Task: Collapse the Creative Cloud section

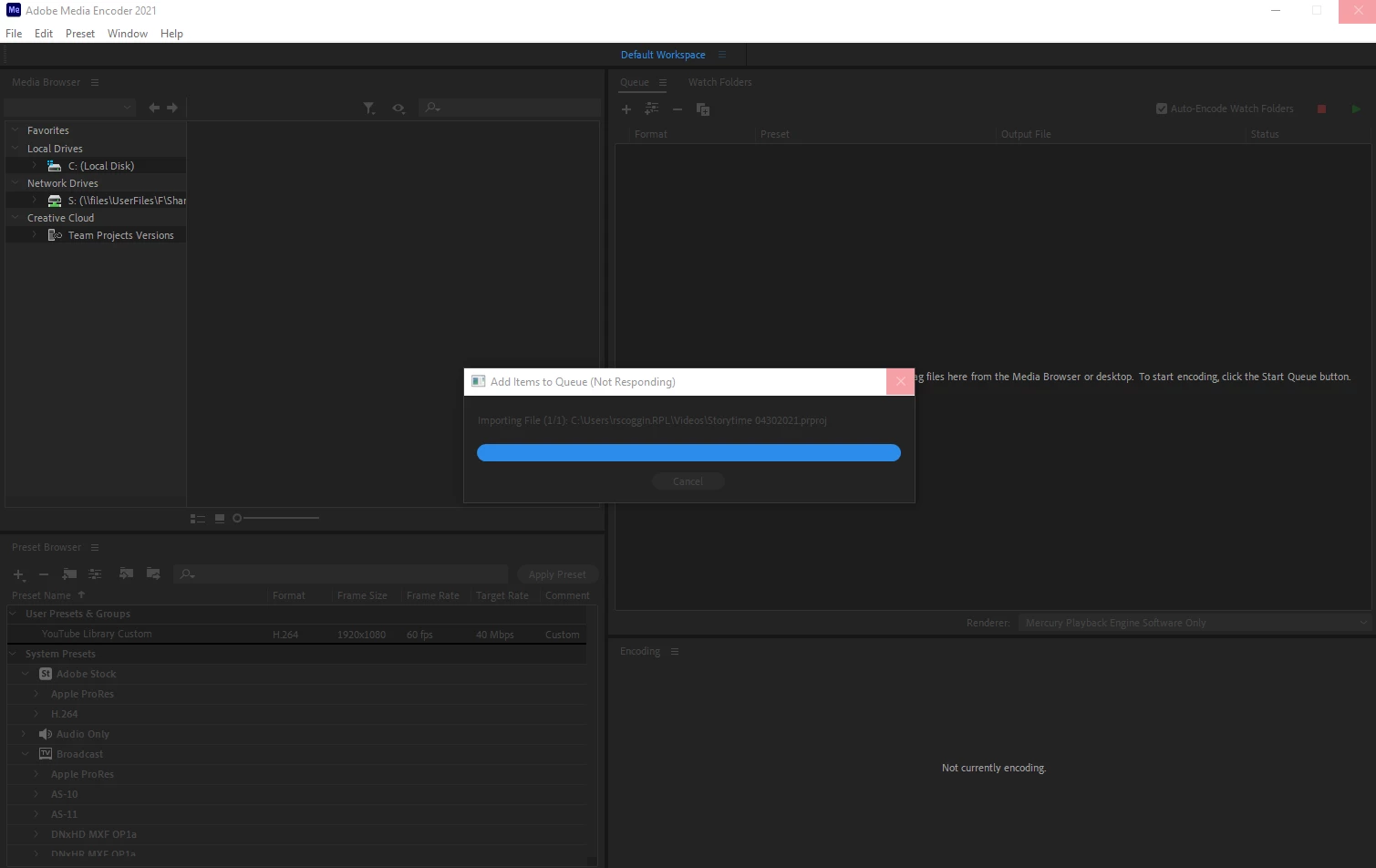Action: coord(16,217)
